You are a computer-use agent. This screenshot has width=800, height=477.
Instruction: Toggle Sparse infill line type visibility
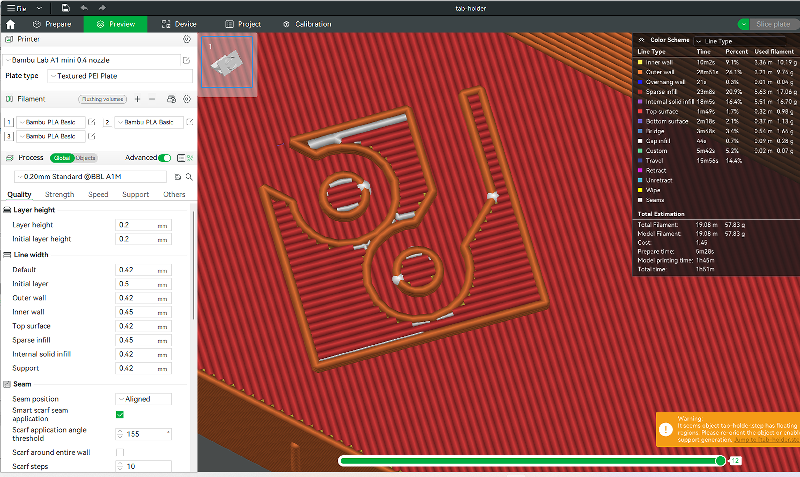tap(640, 92)
